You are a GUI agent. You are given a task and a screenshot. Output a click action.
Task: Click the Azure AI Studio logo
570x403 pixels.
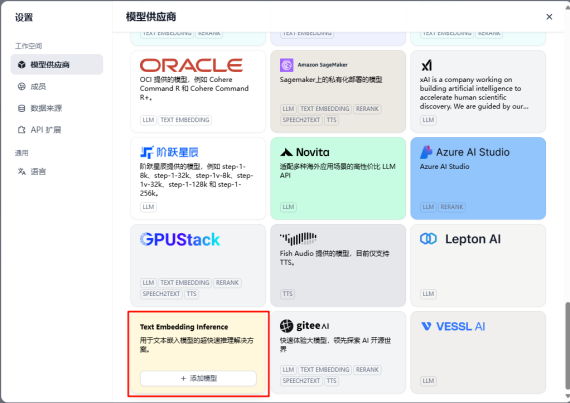pos(465,152)
